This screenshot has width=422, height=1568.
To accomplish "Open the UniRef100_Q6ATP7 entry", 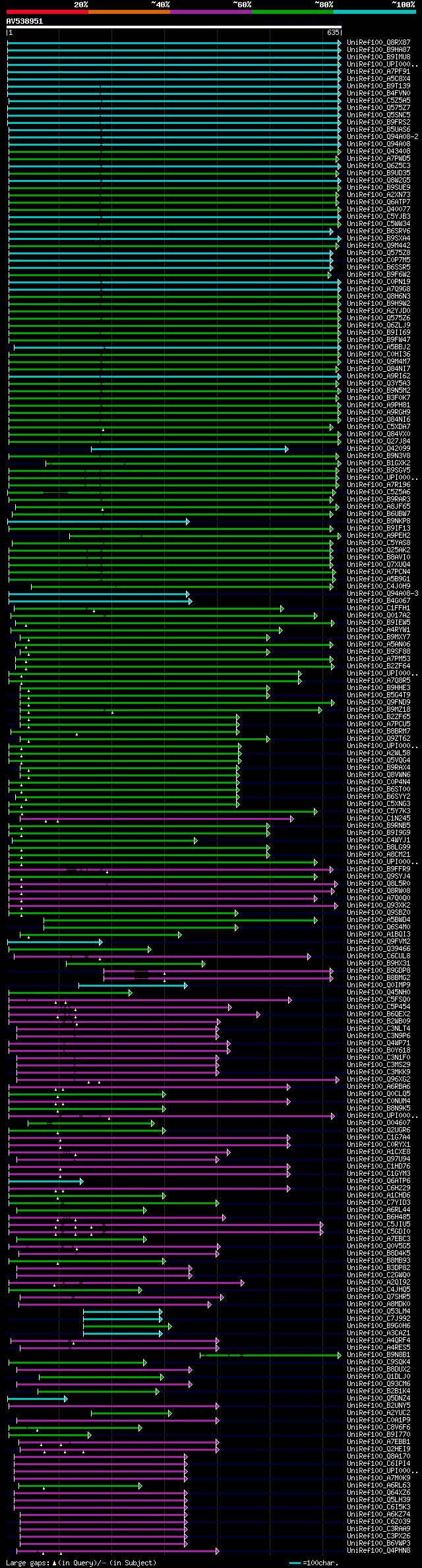I will (378, 202).
